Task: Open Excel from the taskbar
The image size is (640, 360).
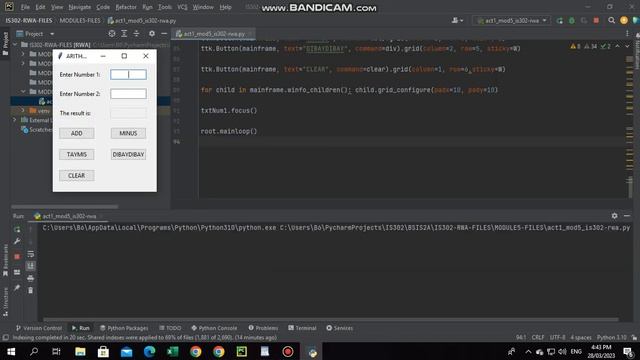Action: pos(173,351)
